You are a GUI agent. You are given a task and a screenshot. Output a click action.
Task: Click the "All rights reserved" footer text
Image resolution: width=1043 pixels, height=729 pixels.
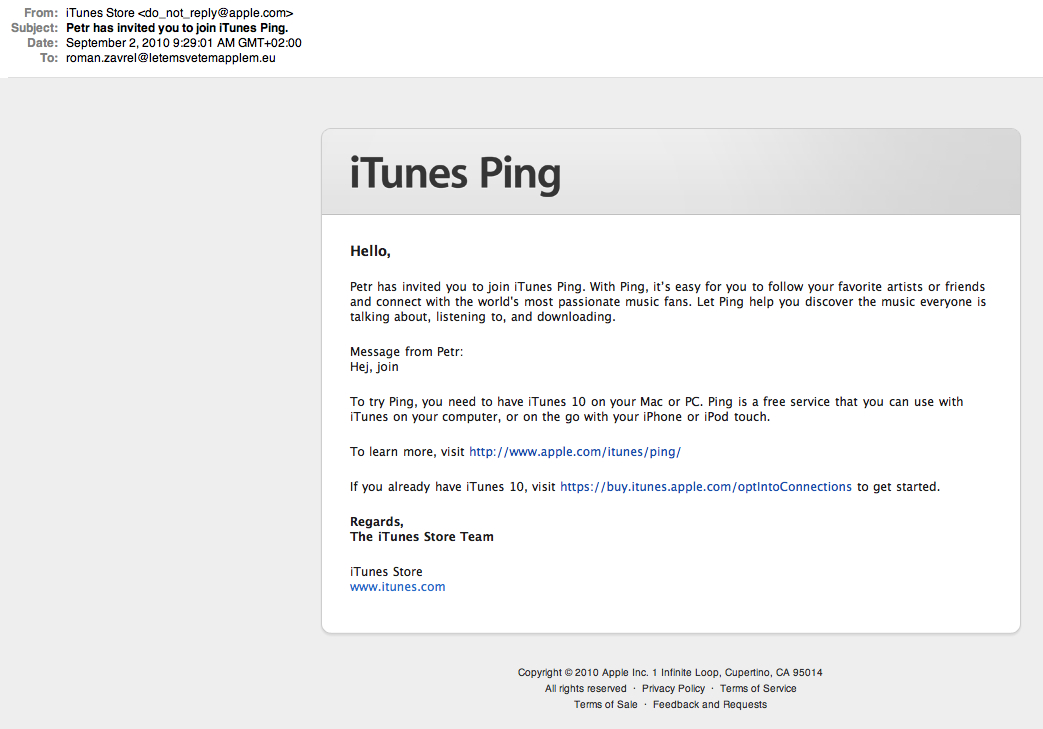coord(586,689)
